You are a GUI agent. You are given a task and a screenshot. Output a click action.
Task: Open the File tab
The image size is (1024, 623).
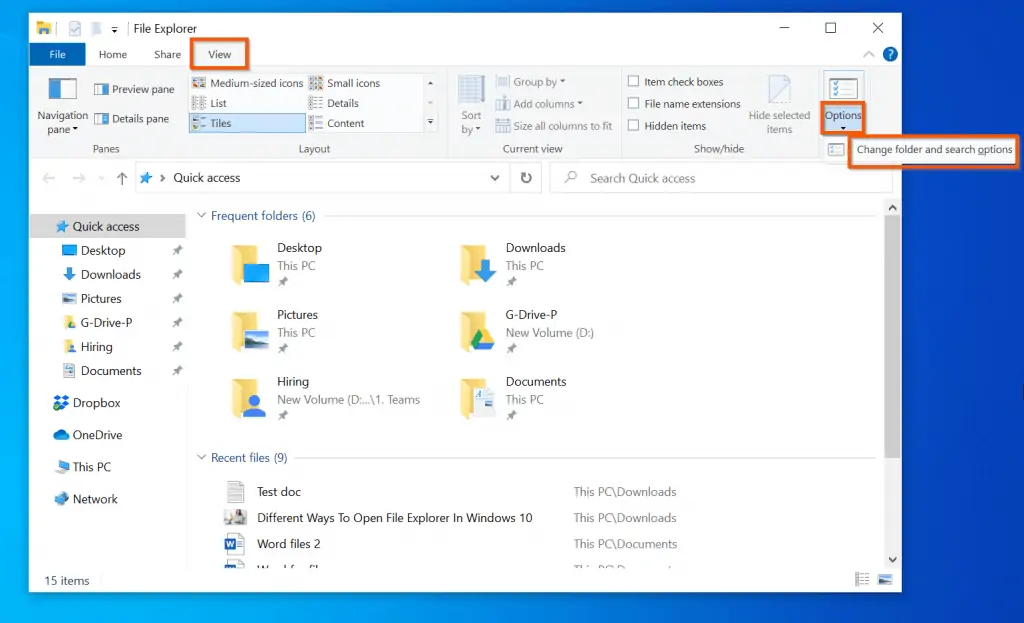(x=57, y=54)
